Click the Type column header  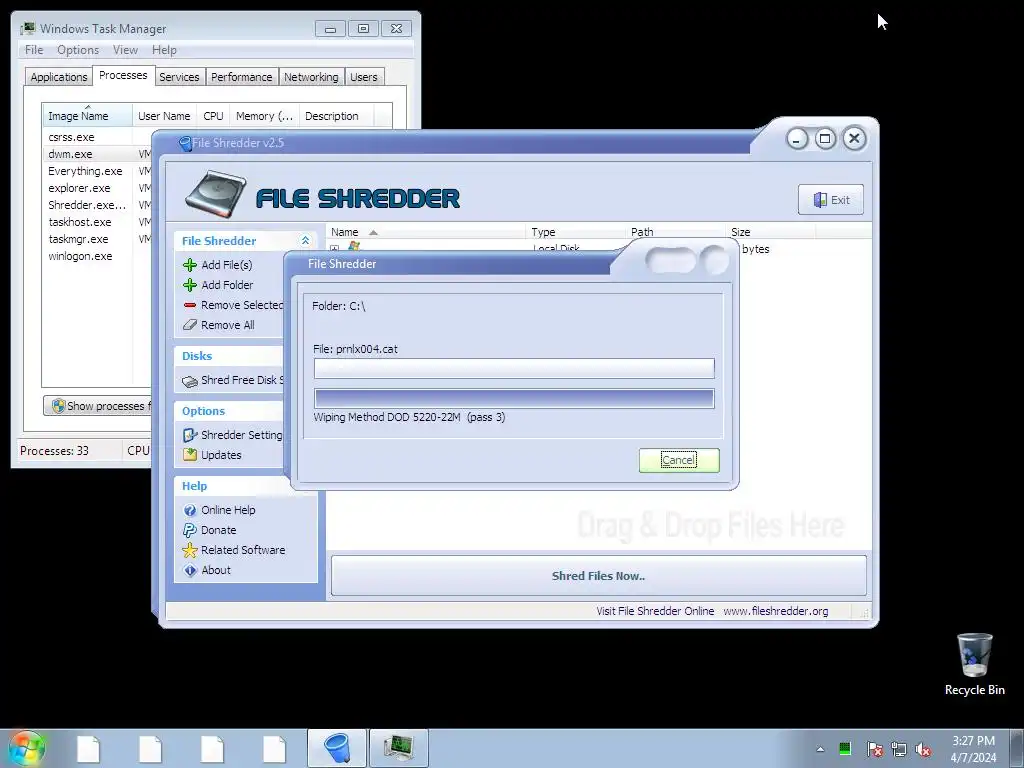click(575, 232)
